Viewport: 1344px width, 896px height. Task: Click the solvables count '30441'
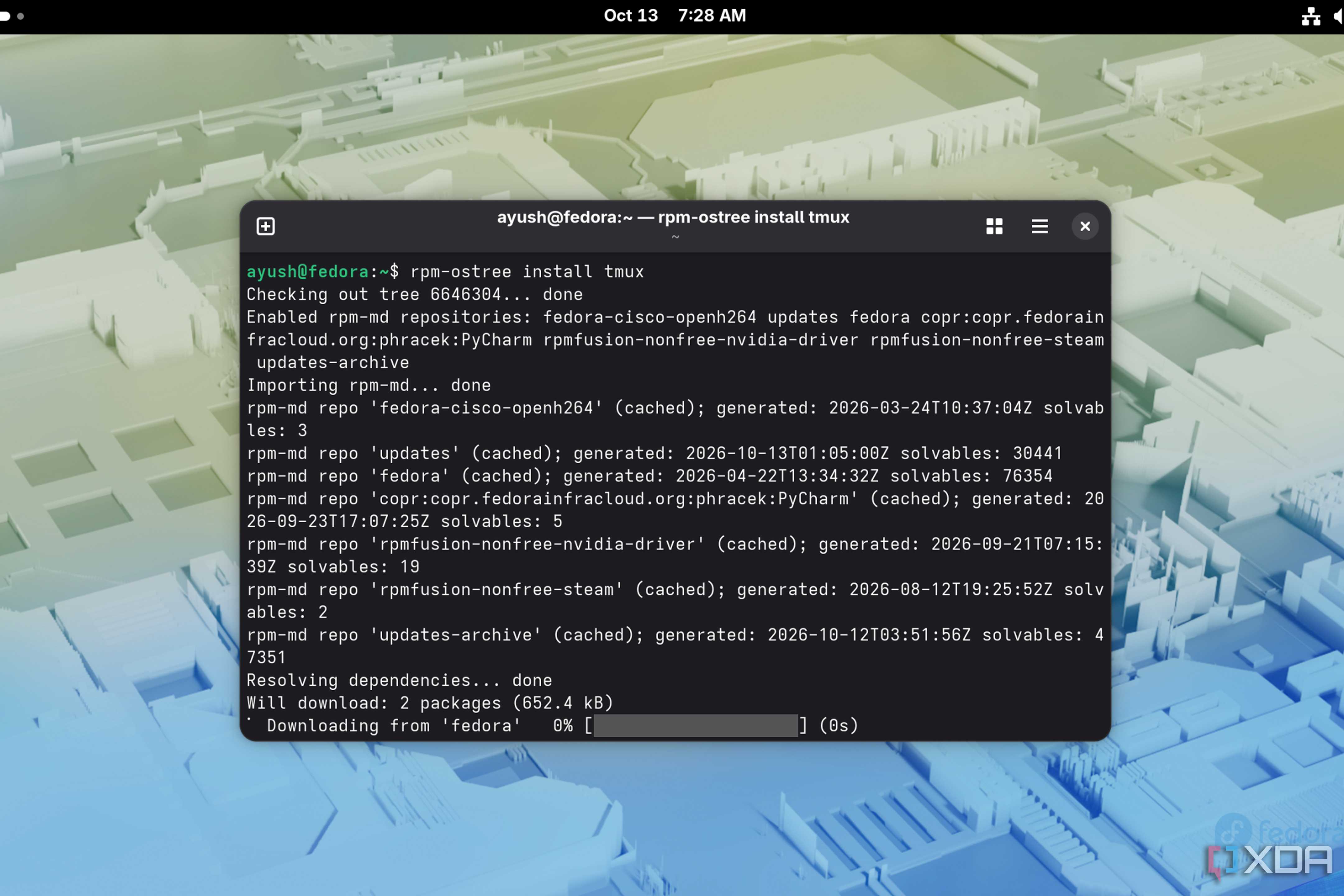[1037, 453]
